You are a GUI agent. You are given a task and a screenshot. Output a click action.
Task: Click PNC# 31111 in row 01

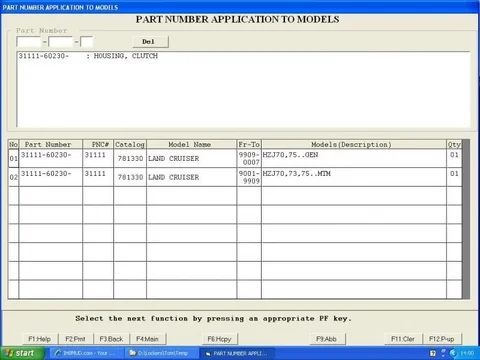tap(95, 155)
